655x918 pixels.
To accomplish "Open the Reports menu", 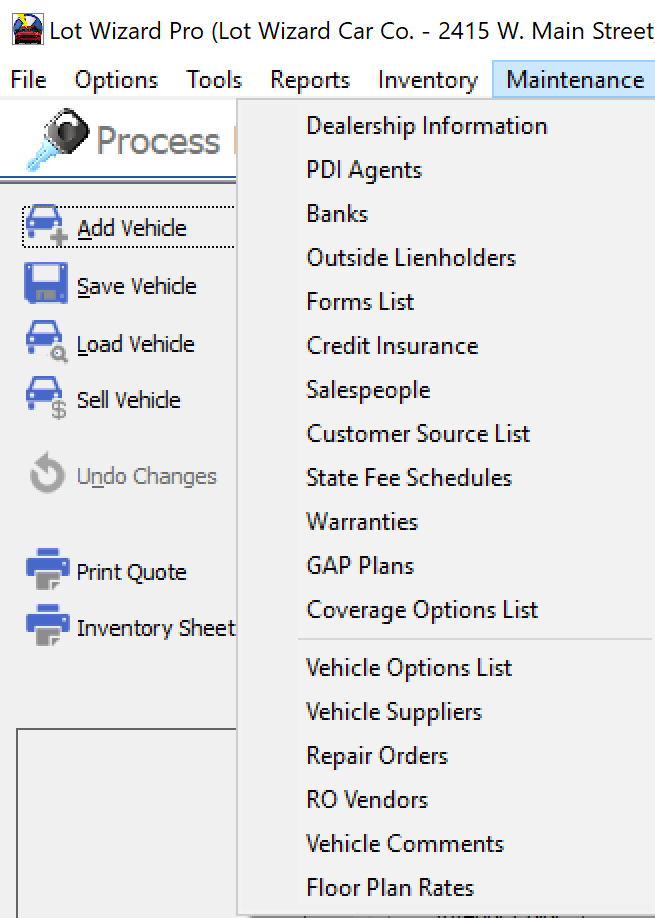I will pyautogui.click(x=310, y=80).
